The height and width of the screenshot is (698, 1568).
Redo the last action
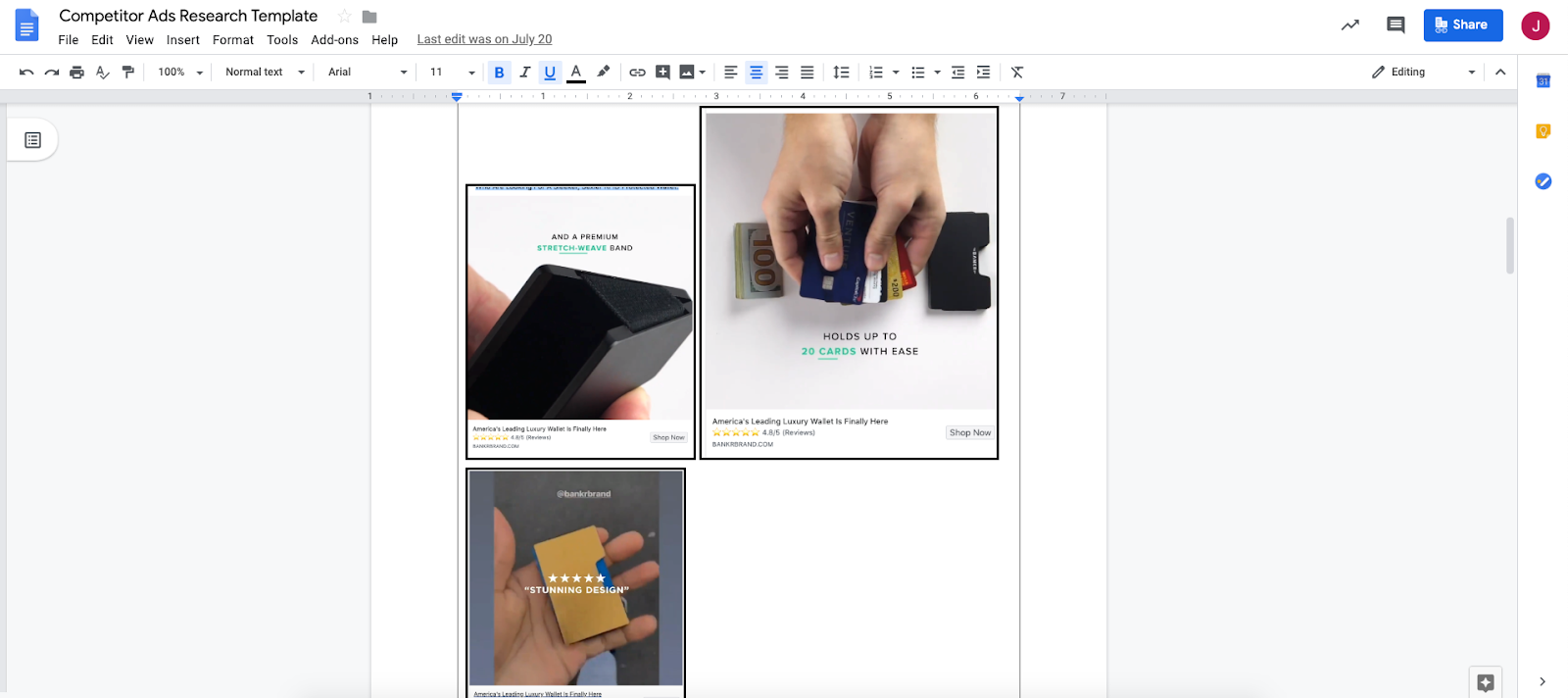pyautogui.click(x=52, y=72)
